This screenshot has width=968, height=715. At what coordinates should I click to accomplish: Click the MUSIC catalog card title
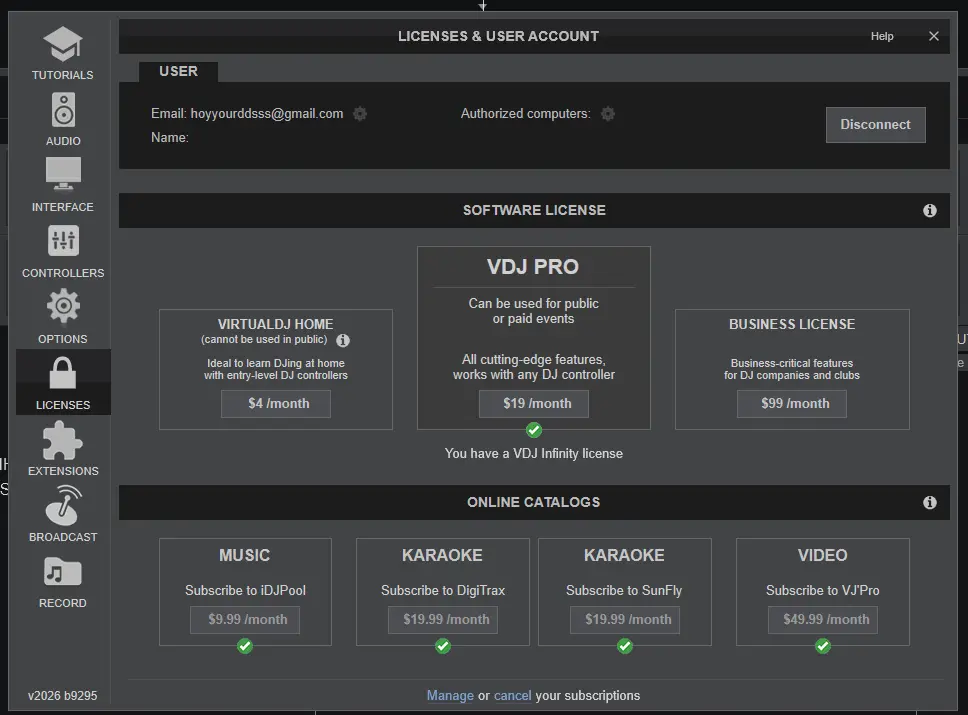(x=244, y=556)
